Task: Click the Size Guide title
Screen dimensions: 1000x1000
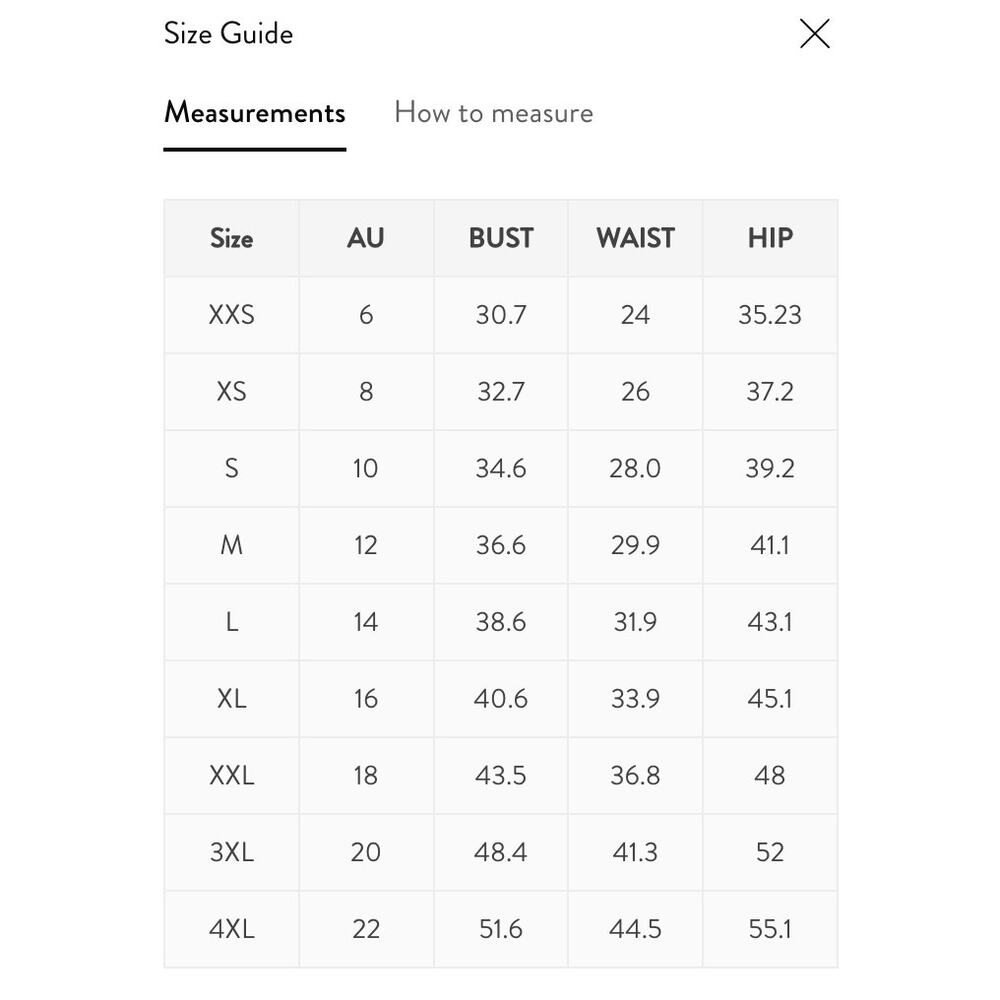Action: (x=228, y=33)
